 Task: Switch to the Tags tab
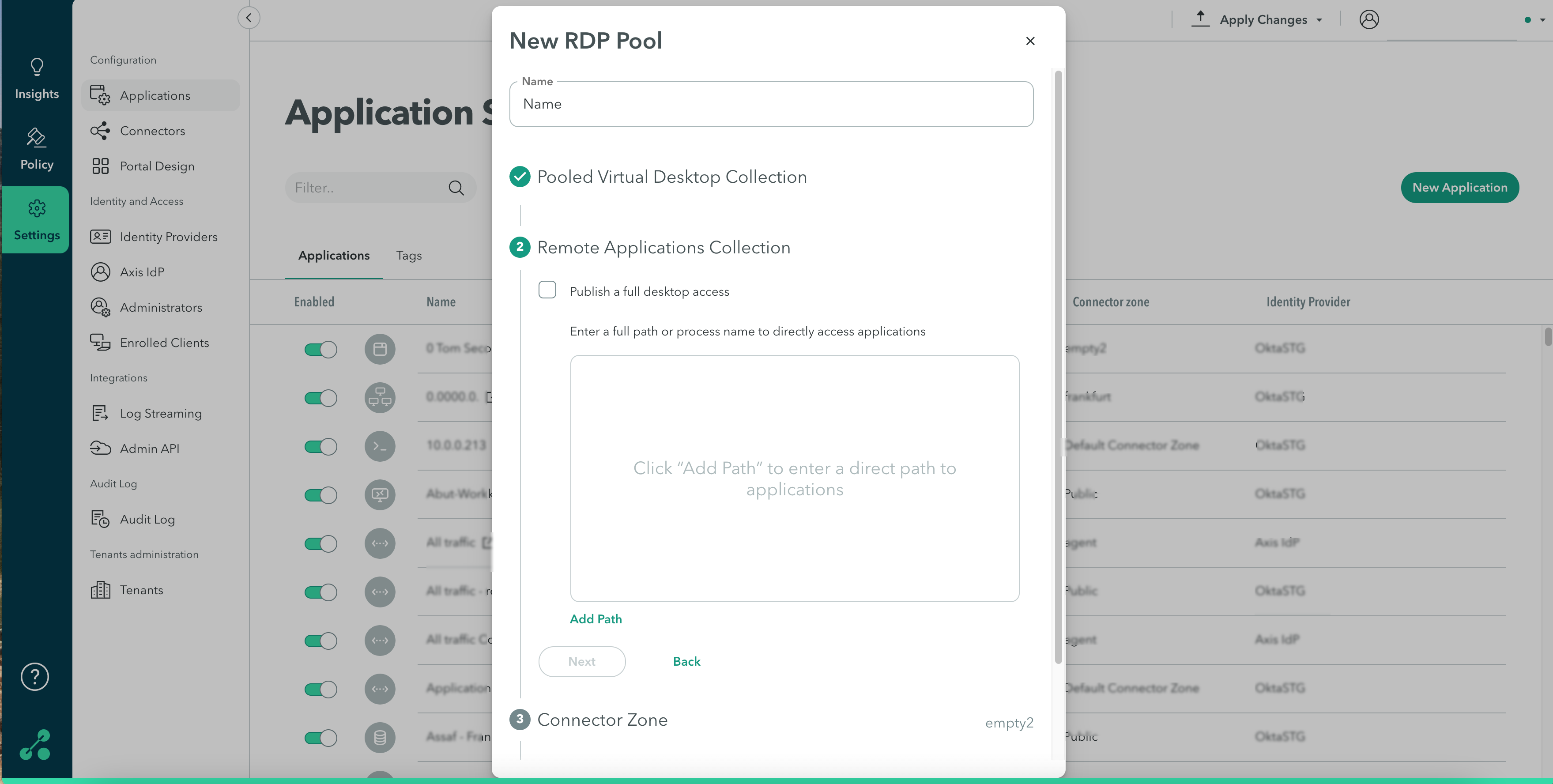pos(409,255)
